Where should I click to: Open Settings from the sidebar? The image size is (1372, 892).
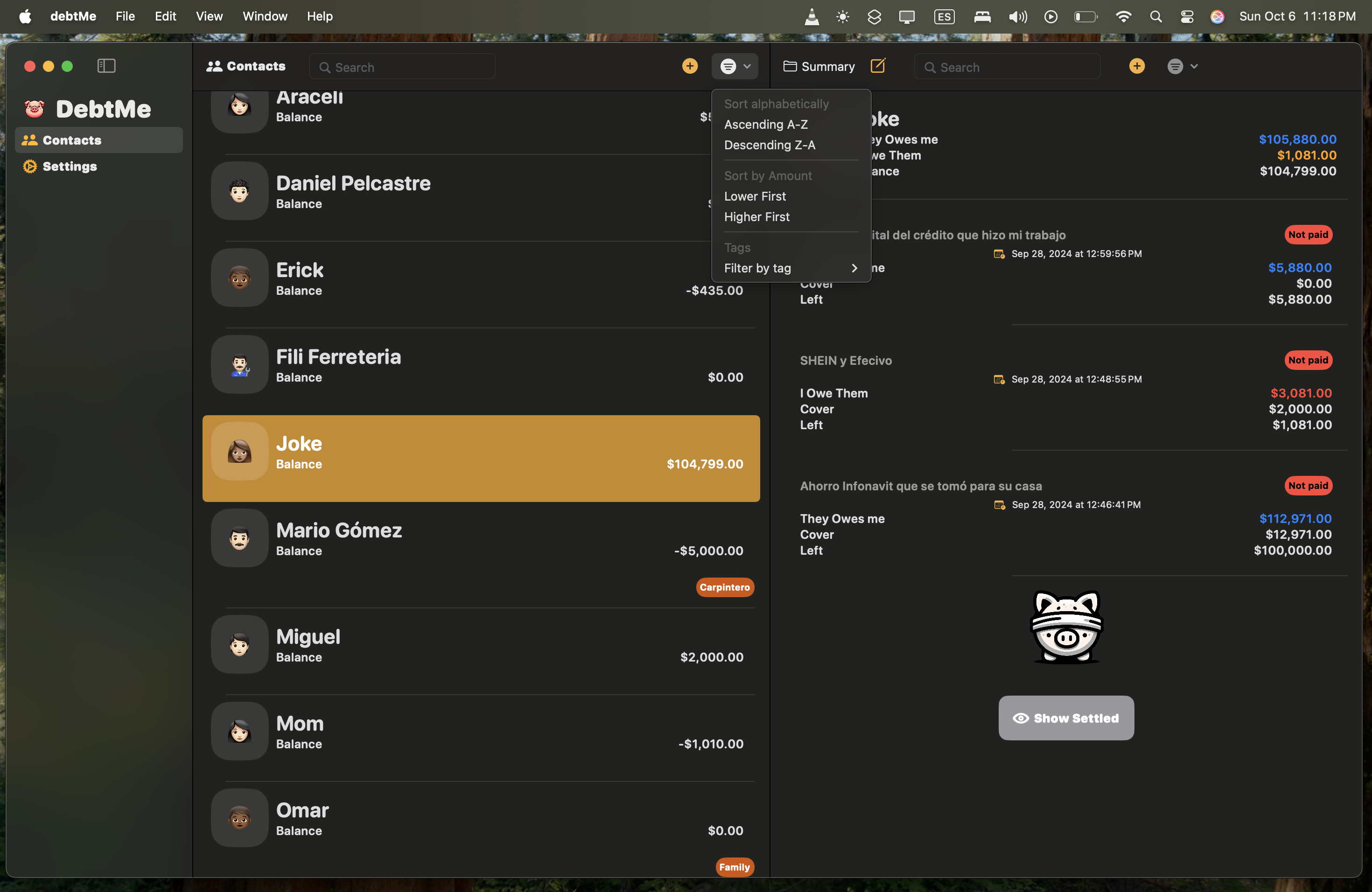(x=70, y=167)
